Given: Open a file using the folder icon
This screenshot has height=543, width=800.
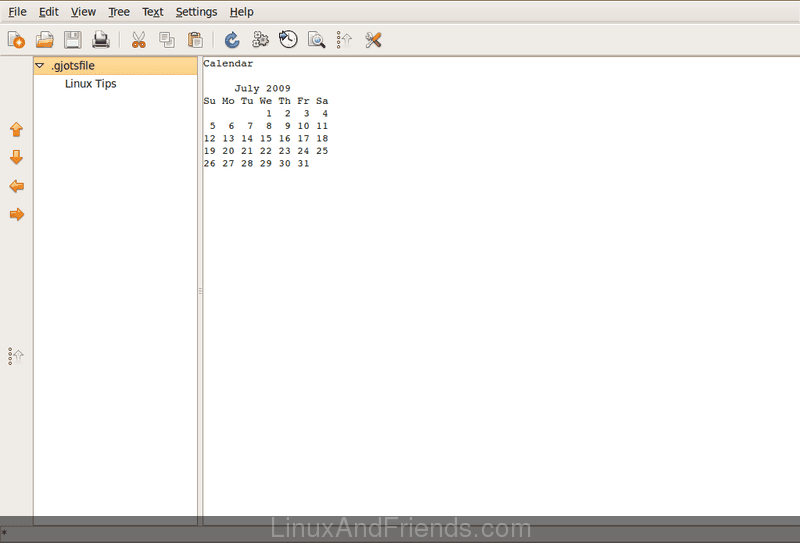Looking at the screenshot, I should (45, 40).
